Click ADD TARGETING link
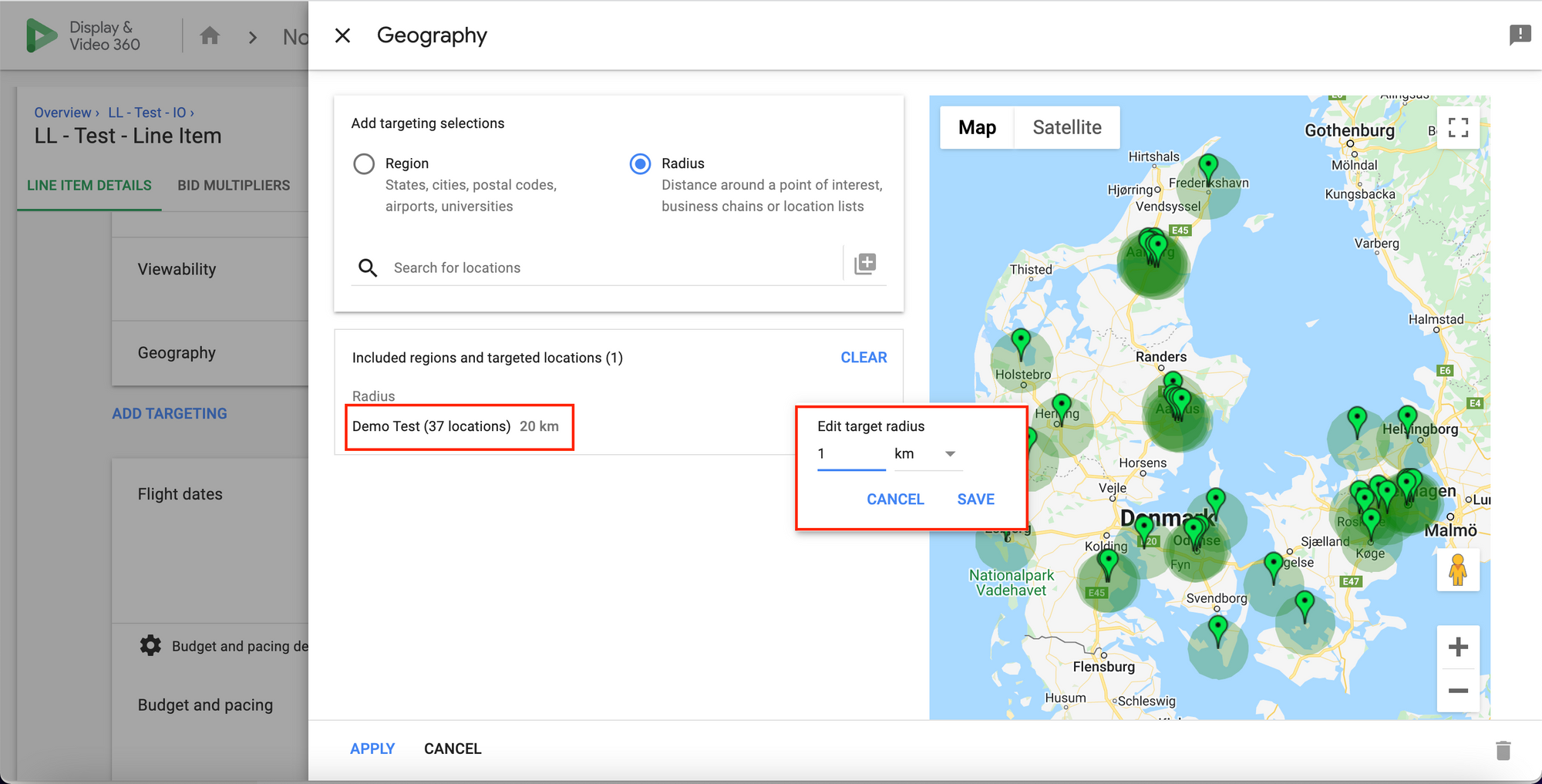The height and width of the screenshot is (784, 1542). [x=170, y=414]
